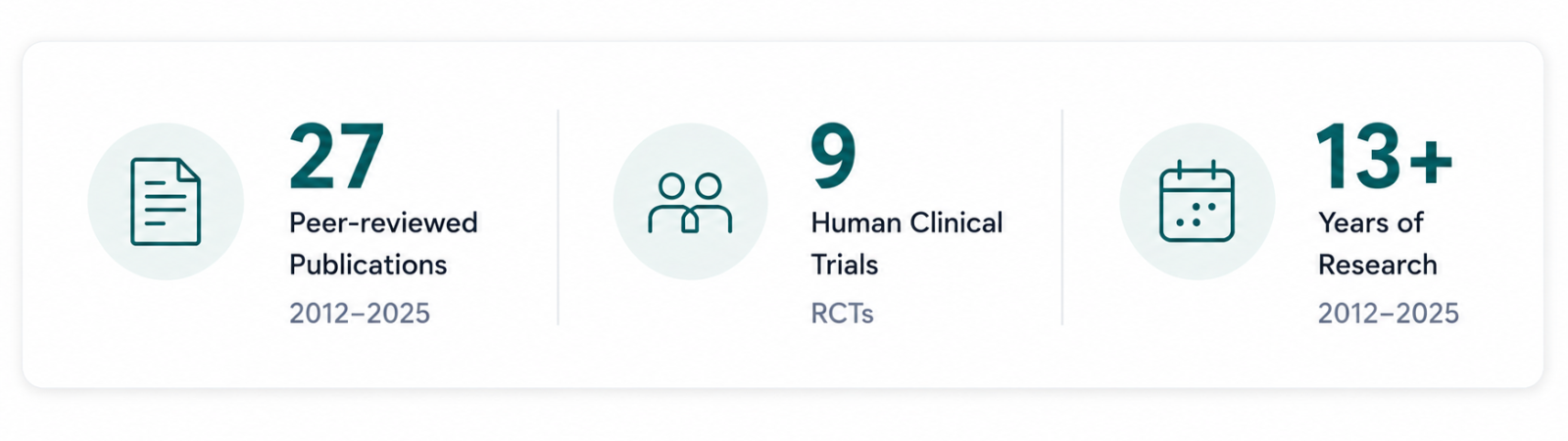Image resolution: width=1568 pixels, height=441 pixels.
Task: Click the circle background behind the document icon
Action: tap(166, 201)
